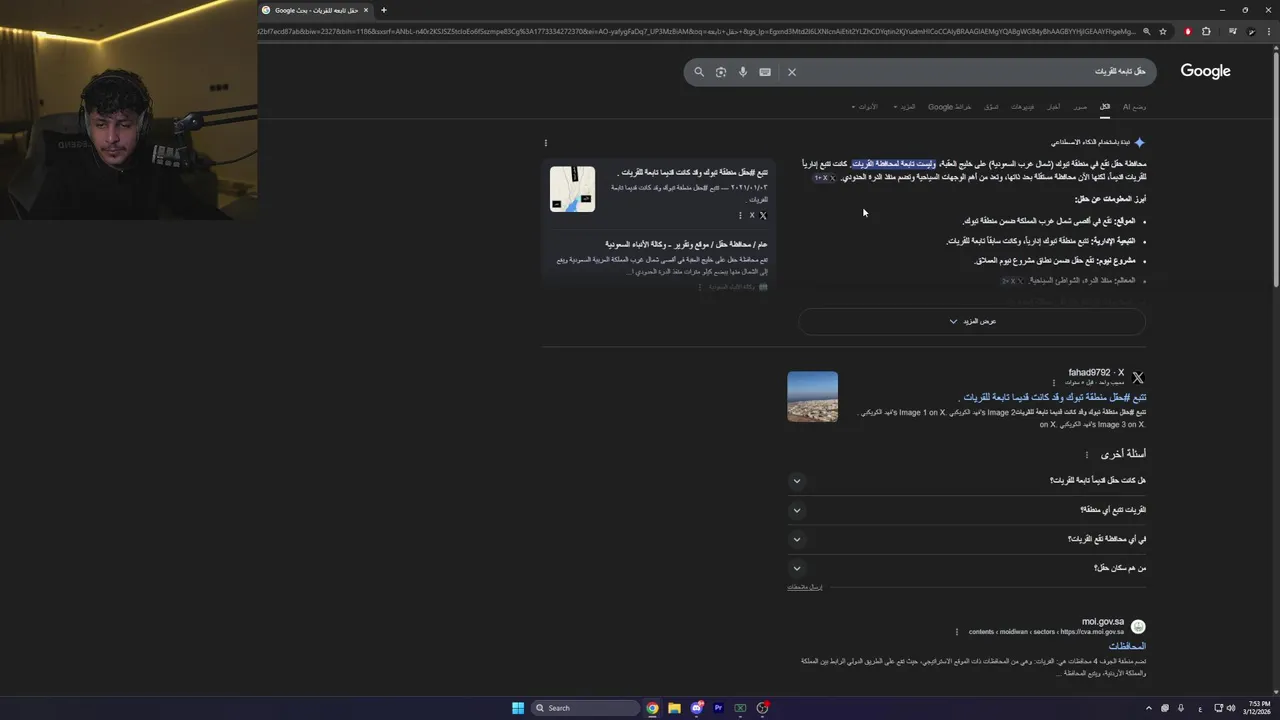Open the Extensions puzzle icon
This screenshot has width=1280, height=720.
pos(1206,31)
